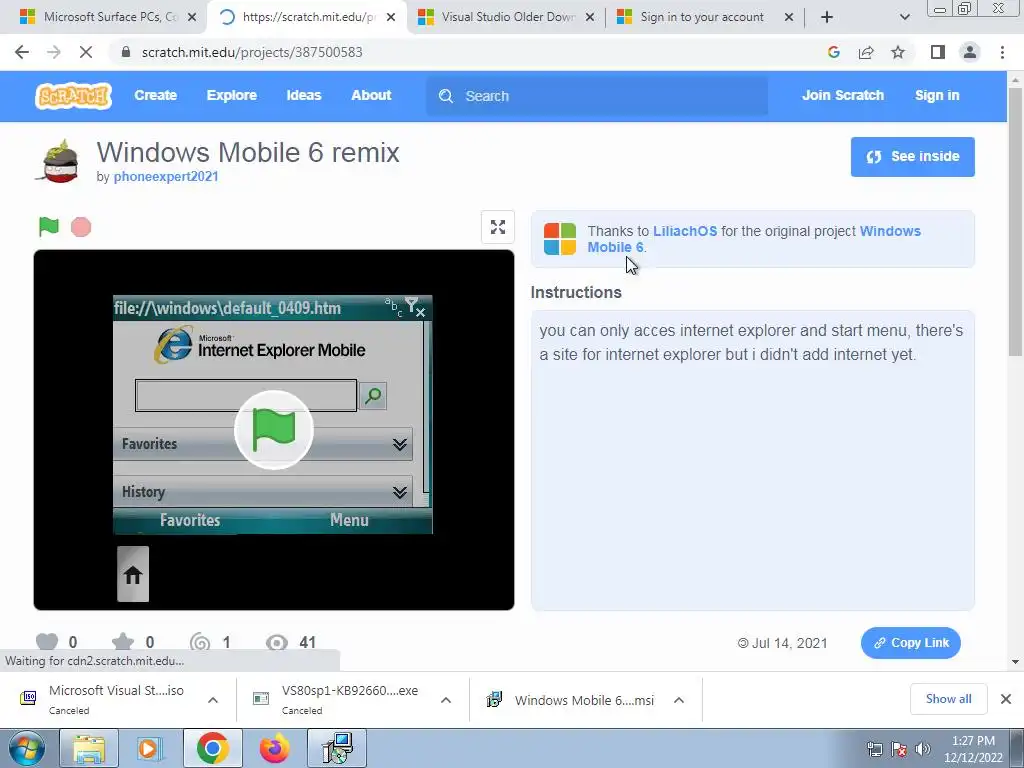Close the Microsoft Surface PCs tab

click(x=192, y=17)
